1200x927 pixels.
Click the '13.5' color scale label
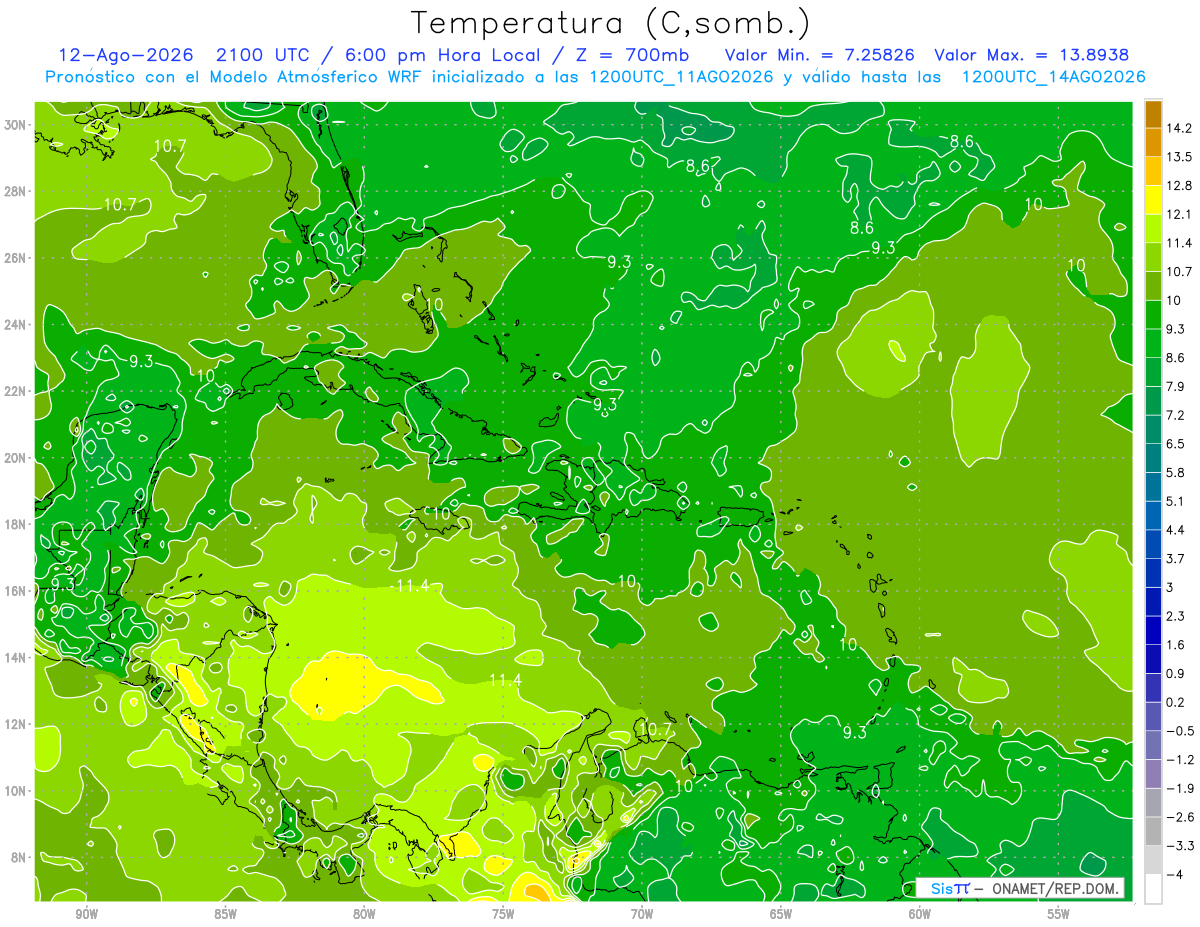(1178, 157)
